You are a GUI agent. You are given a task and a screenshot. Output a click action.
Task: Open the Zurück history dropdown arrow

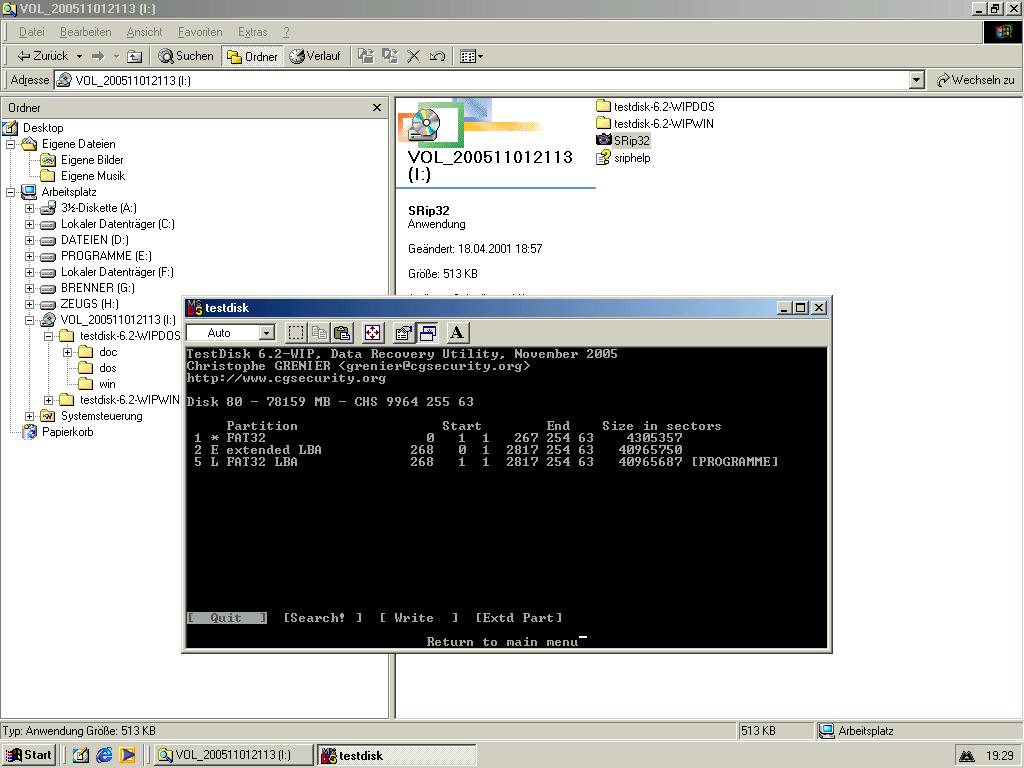[x=79, y=57]
